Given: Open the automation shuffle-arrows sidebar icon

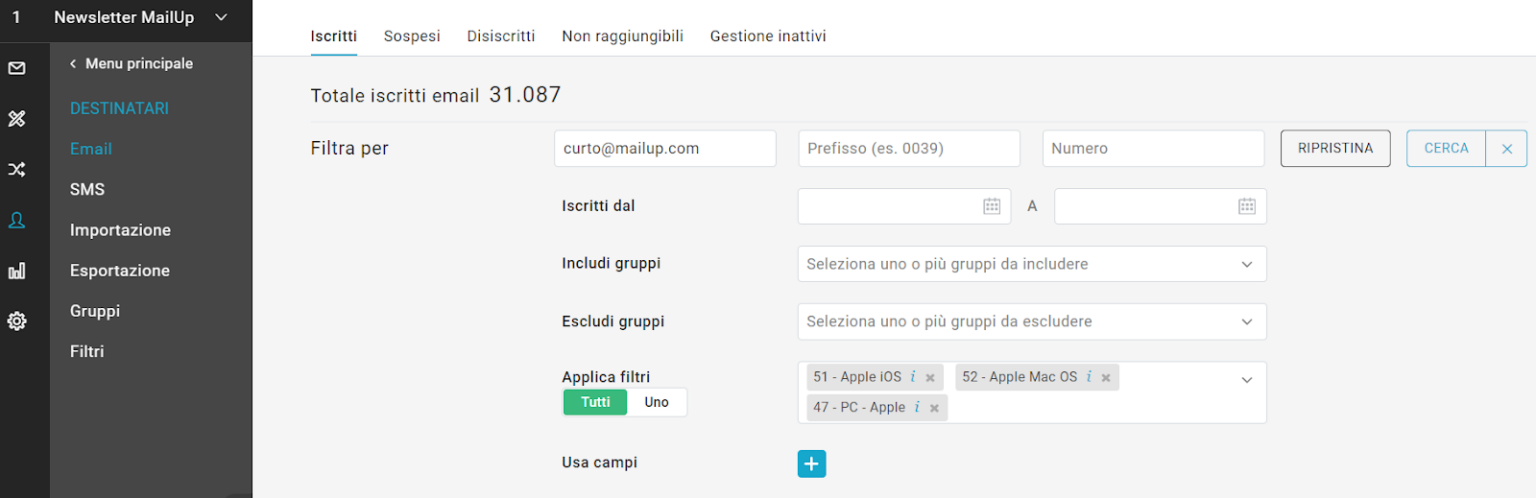Looking at the screenshot, I should 17,170.
